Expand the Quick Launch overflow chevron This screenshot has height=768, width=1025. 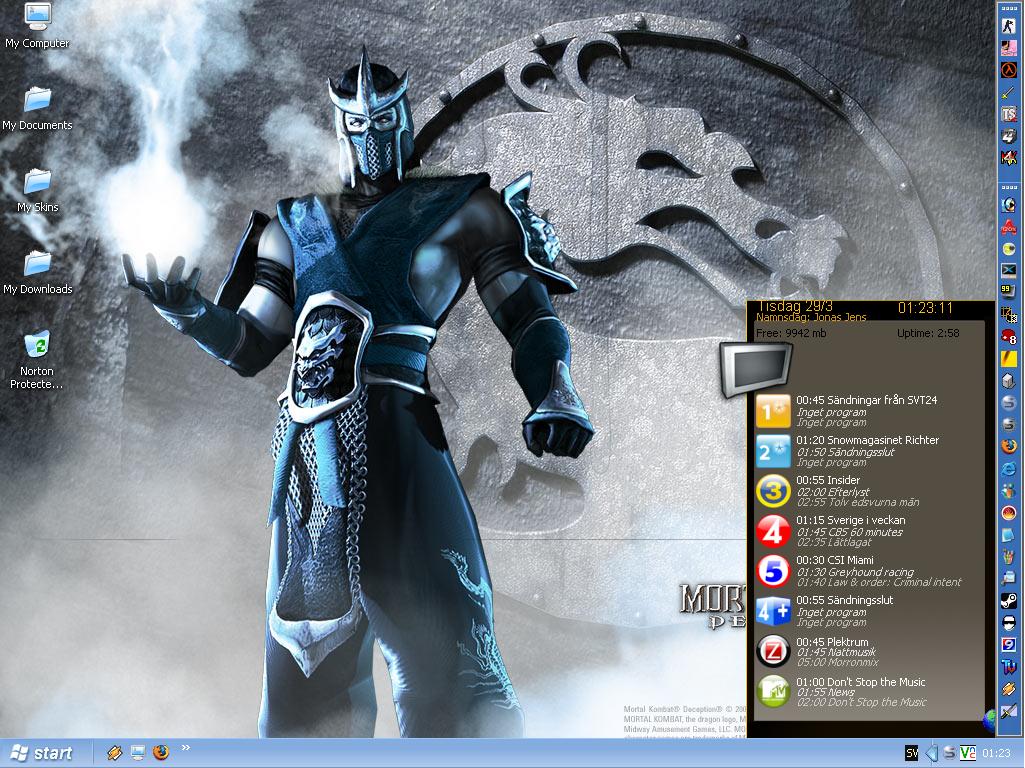[x=185, y=748]
